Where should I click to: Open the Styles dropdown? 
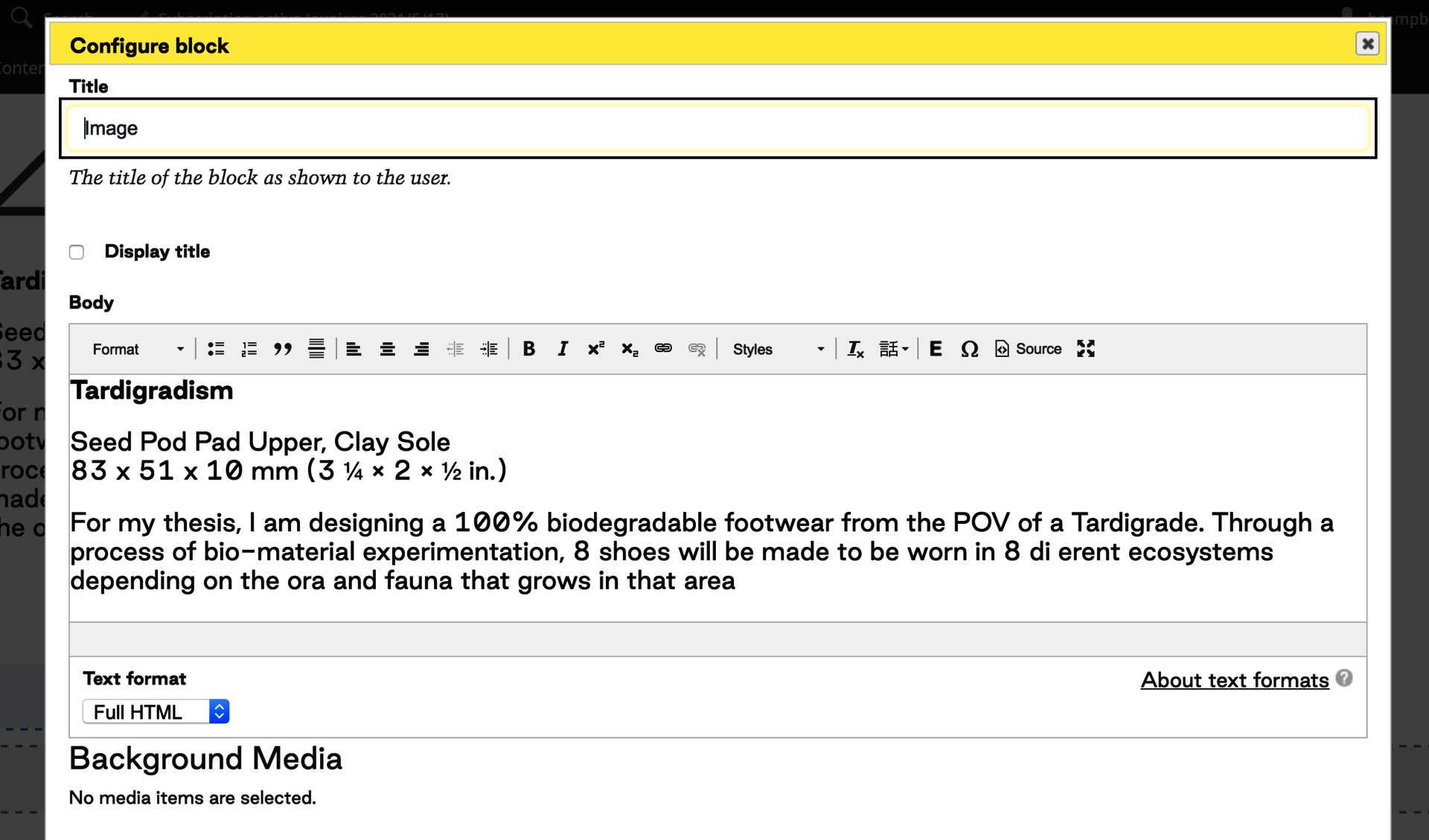(778, 349)
